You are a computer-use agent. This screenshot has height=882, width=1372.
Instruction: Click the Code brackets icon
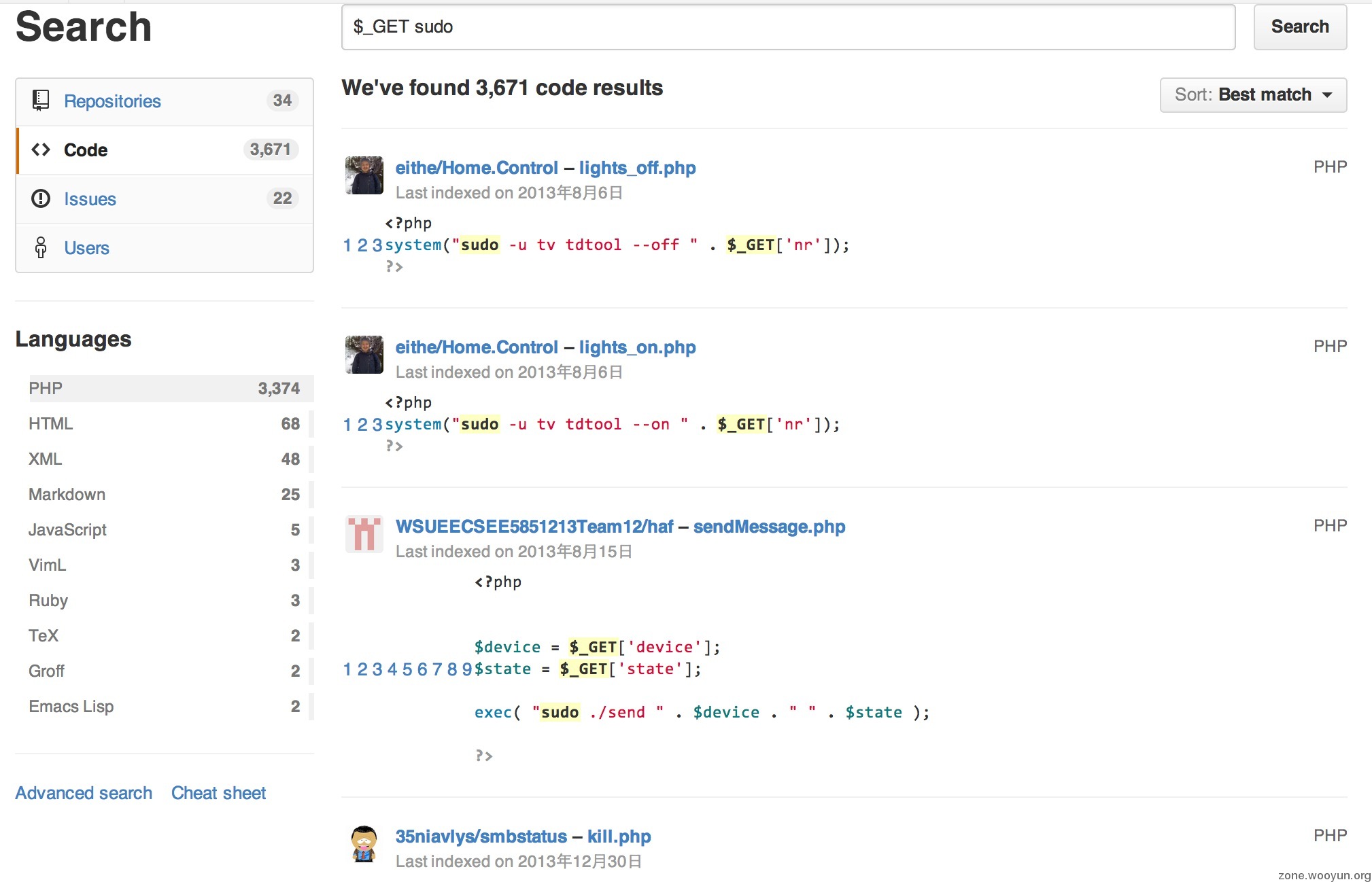(41, 149)
